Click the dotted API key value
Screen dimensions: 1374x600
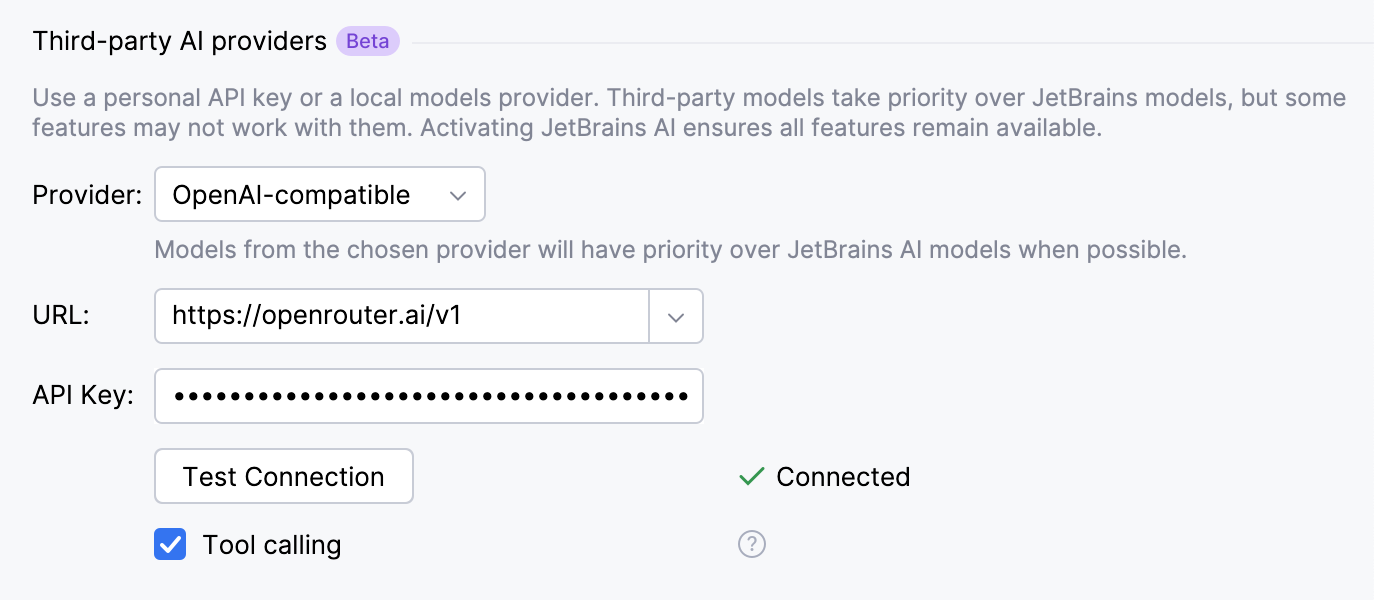pos(429,395)
